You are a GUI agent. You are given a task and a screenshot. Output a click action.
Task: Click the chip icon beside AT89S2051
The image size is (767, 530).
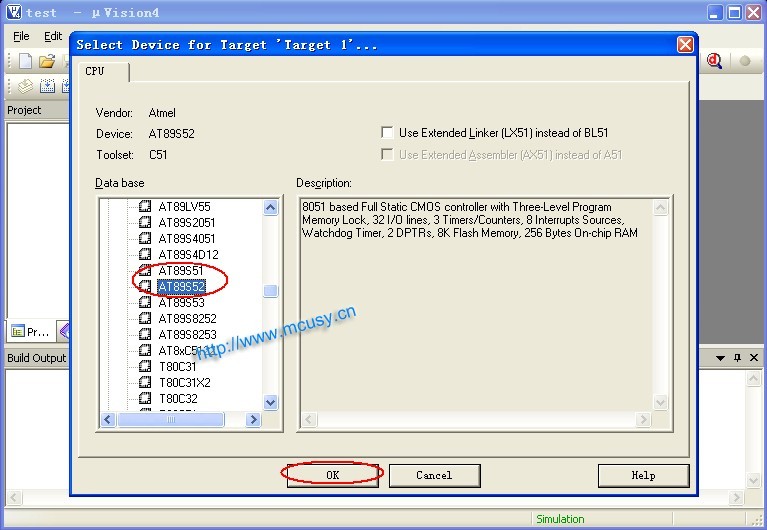pyautogui.click(x=145, y=222)
